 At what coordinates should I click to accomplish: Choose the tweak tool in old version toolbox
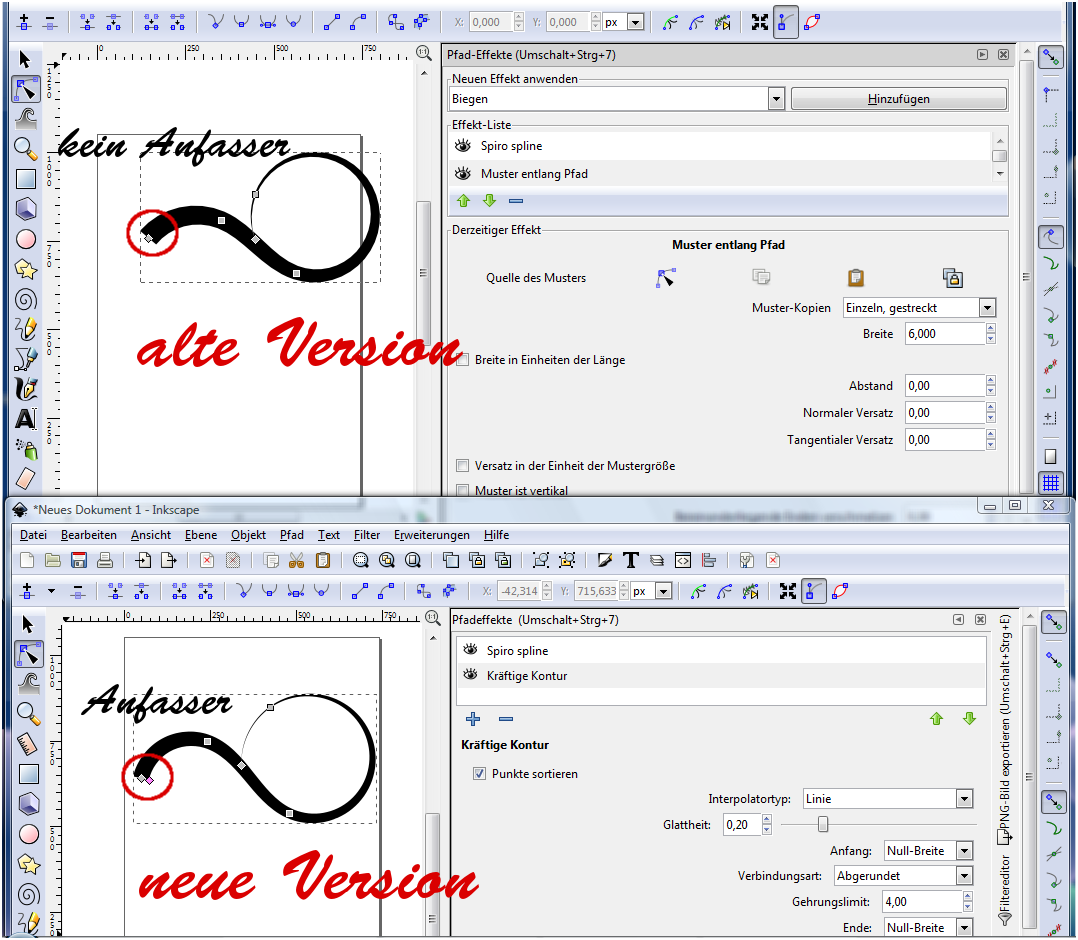[x=25, y=119]
